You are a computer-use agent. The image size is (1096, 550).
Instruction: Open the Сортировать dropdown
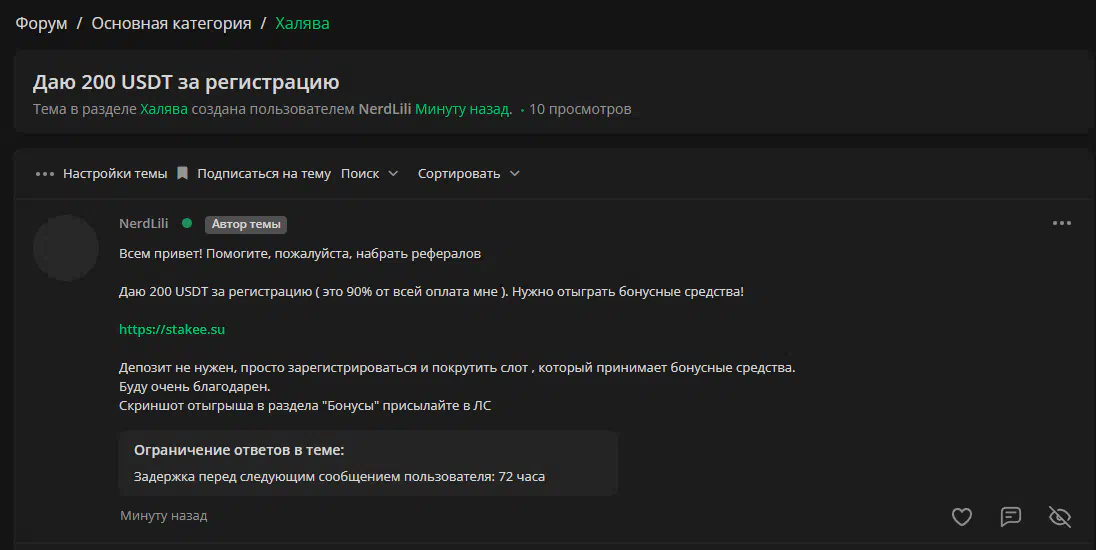(468, 173)
